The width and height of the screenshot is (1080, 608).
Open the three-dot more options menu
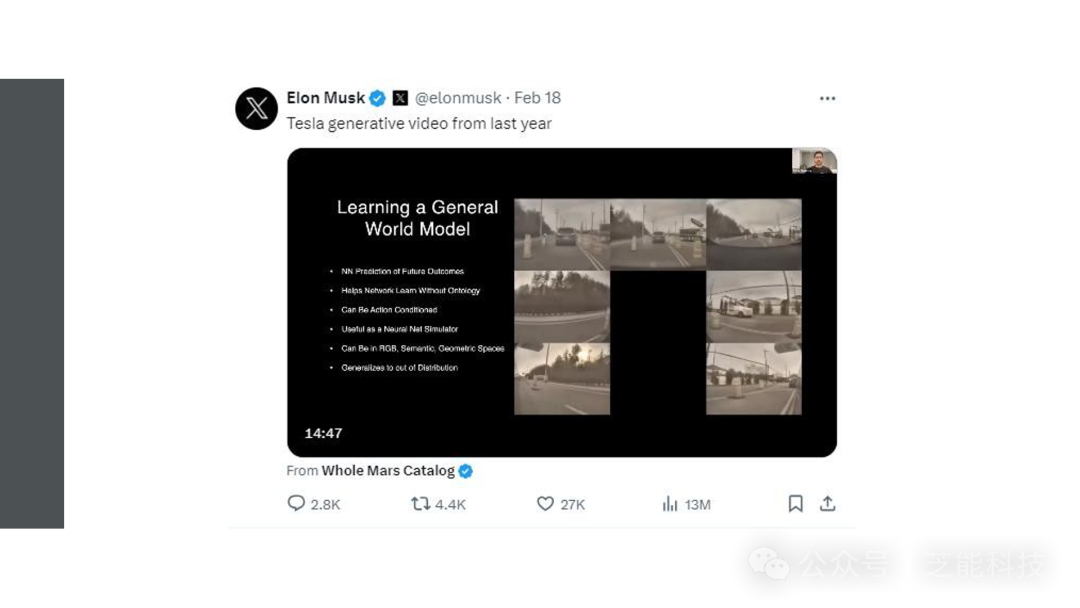(x=827, y=98)
